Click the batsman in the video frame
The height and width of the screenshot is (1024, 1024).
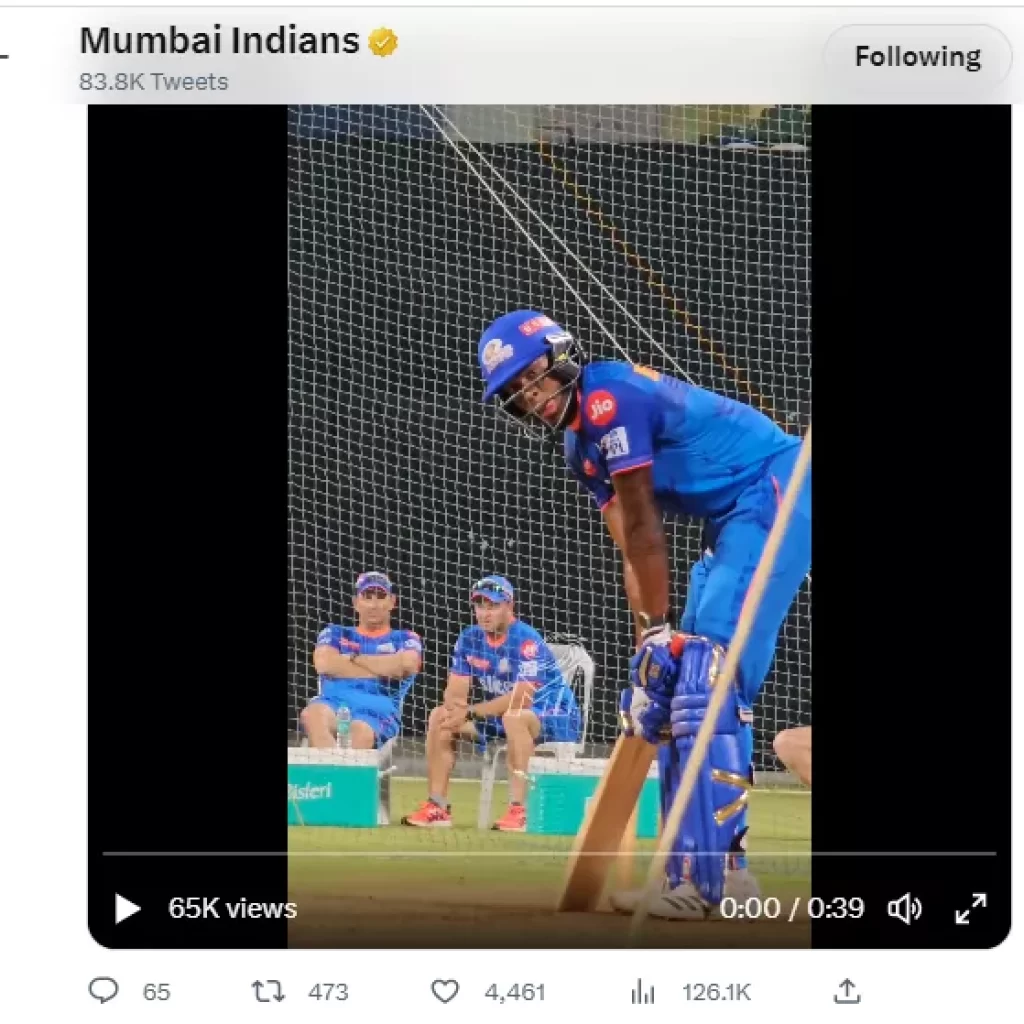pyautogui.click(x=660, y=500)
